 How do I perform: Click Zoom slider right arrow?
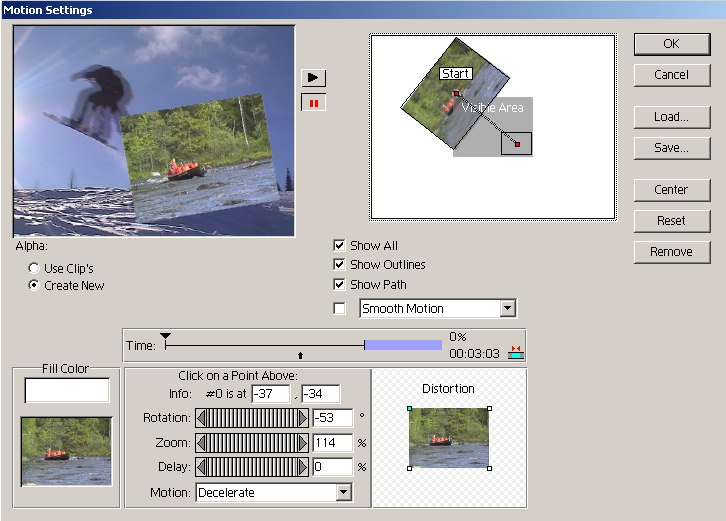pos(303,443)
